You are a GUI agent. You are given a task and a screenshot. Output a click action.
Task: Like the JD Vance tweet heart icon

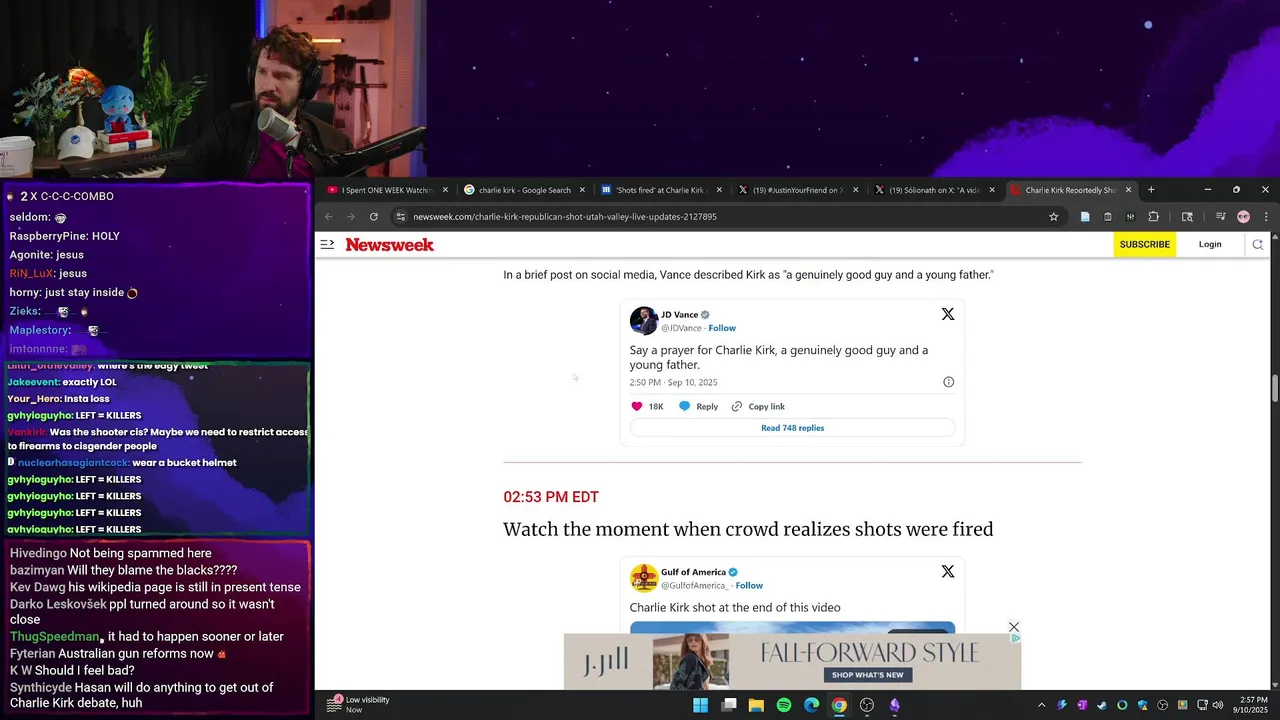click(637, 407)
